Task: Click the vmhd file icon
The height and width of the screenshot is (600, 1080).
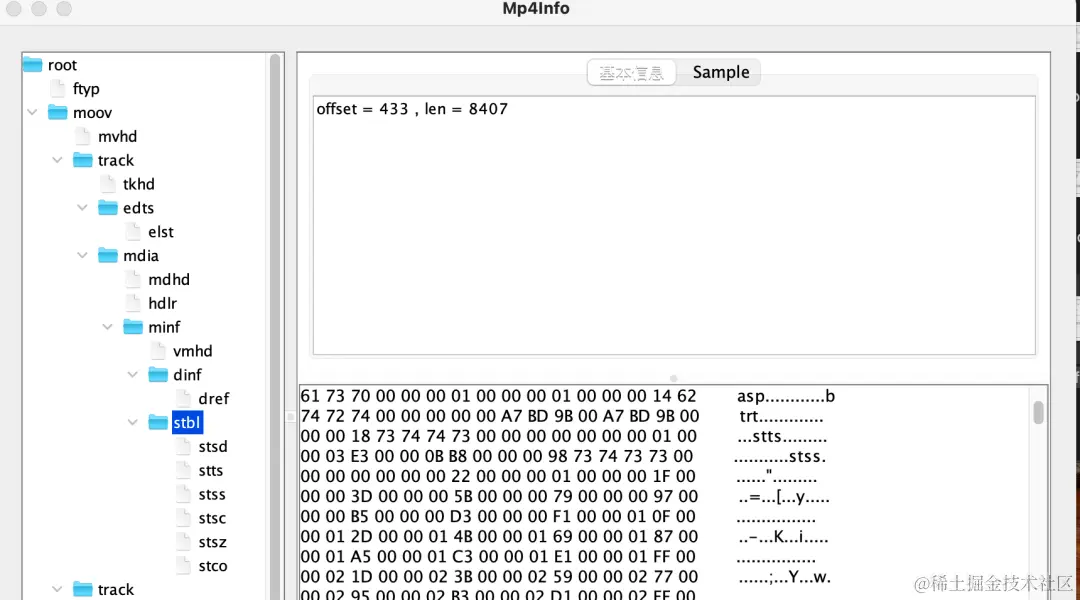Action: click(x=158, y=351)
